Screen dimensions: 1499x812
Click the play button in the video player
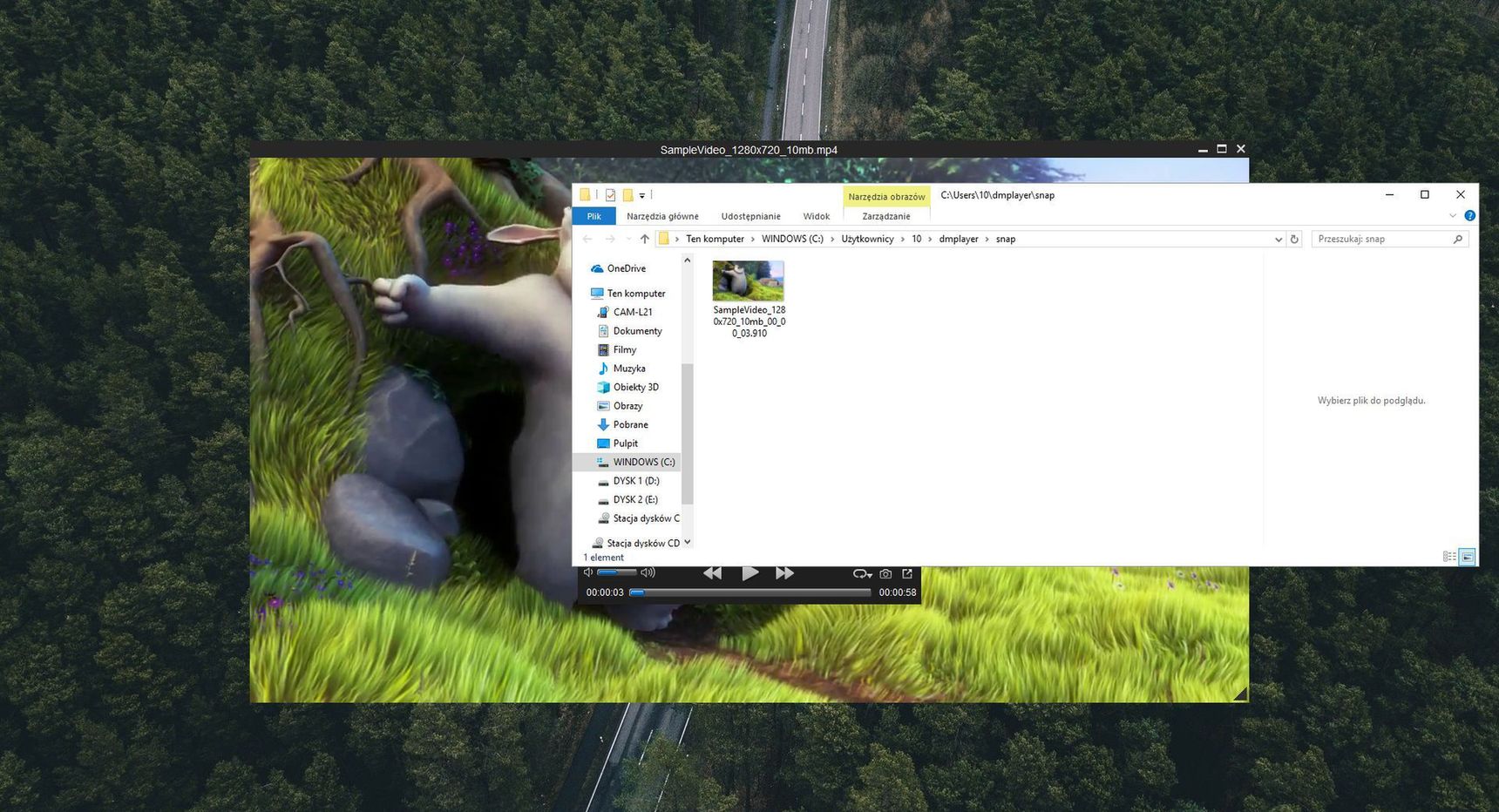749,573
